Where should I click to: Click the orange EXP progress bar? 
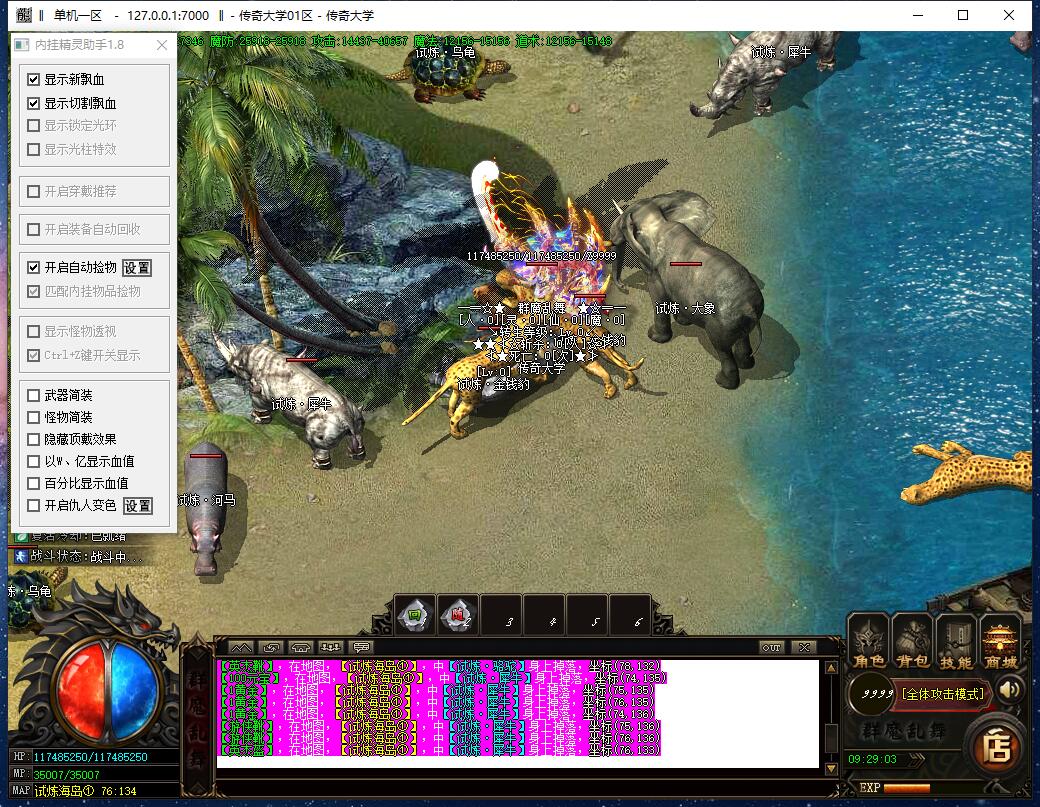click(x=907, y=788)
